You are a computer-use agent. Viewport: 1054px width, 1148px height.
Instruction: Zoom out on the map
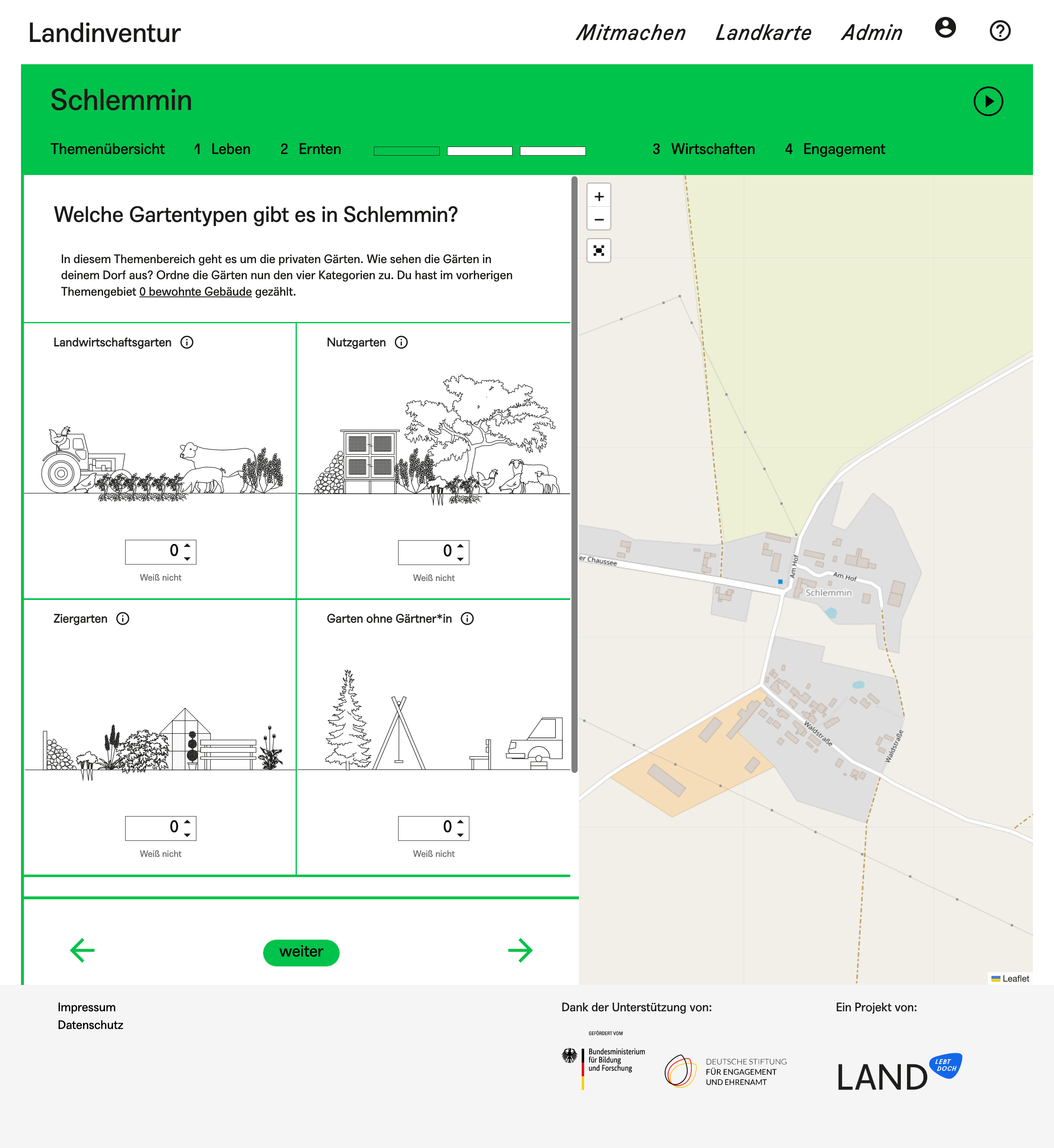(x=598, y=219)
